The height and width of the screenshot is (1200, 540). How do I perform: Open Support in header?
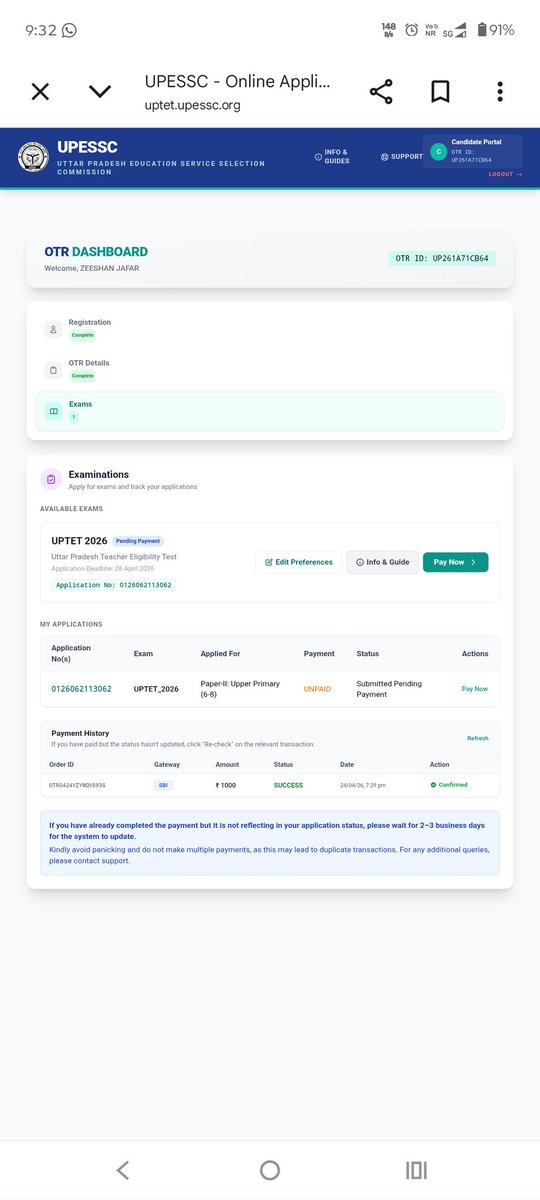click(x=402, y=157)
